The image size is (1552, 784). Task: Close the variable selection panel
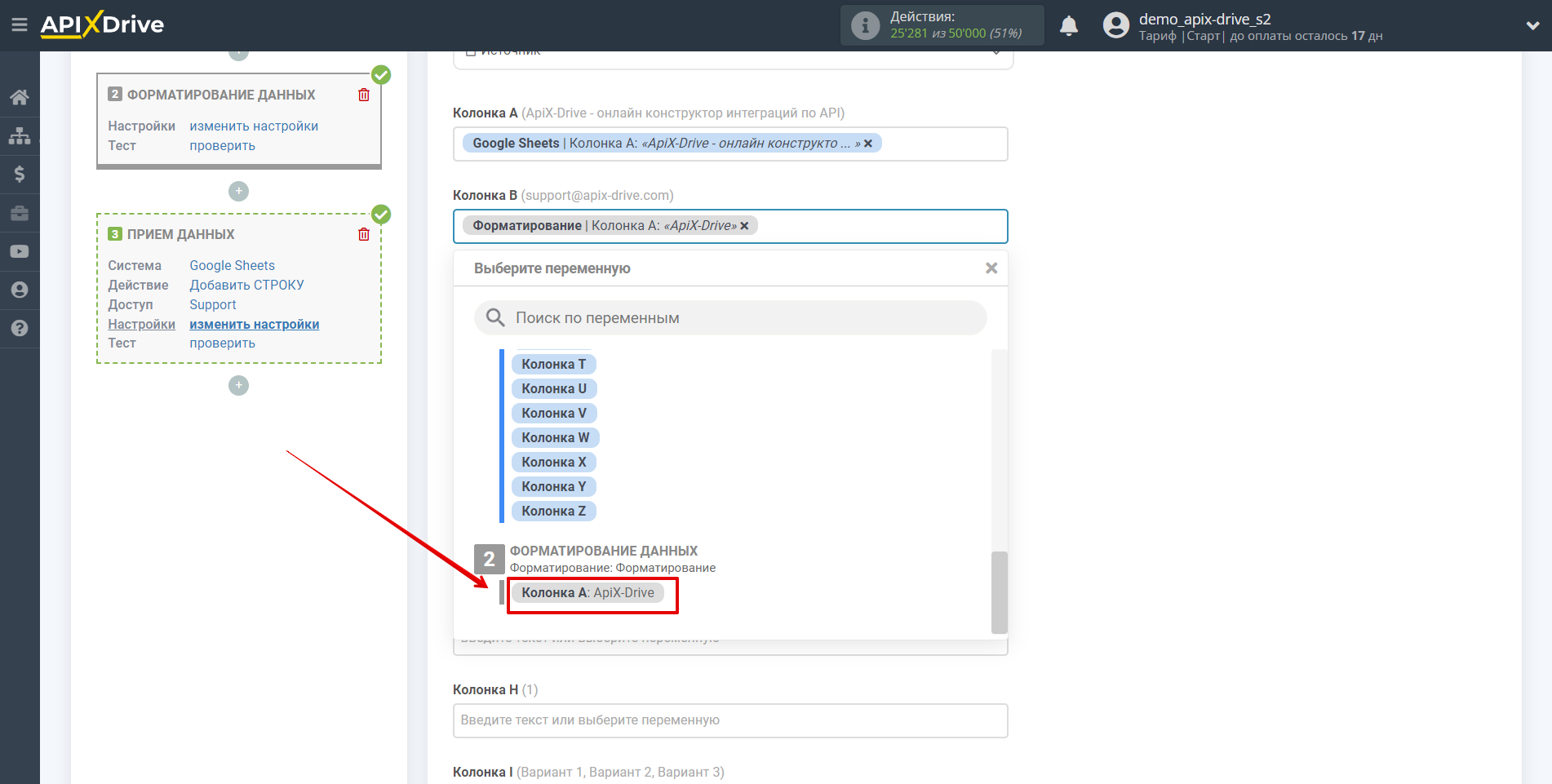pos(991,268)
